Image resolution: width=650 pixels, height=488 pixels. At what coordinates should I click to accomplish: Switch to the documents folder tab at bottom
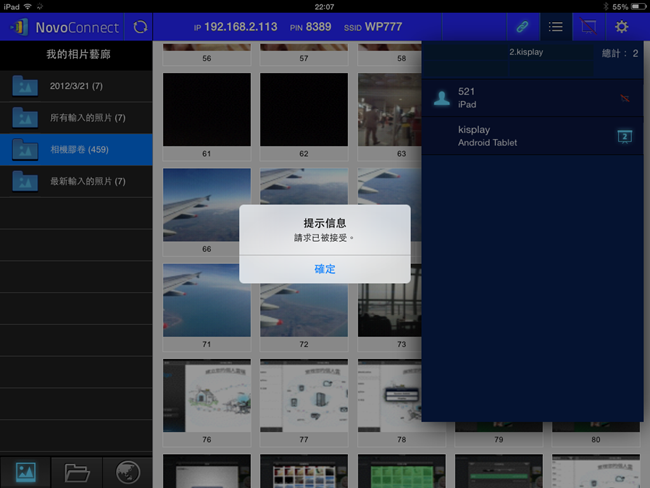click(76, 472)
